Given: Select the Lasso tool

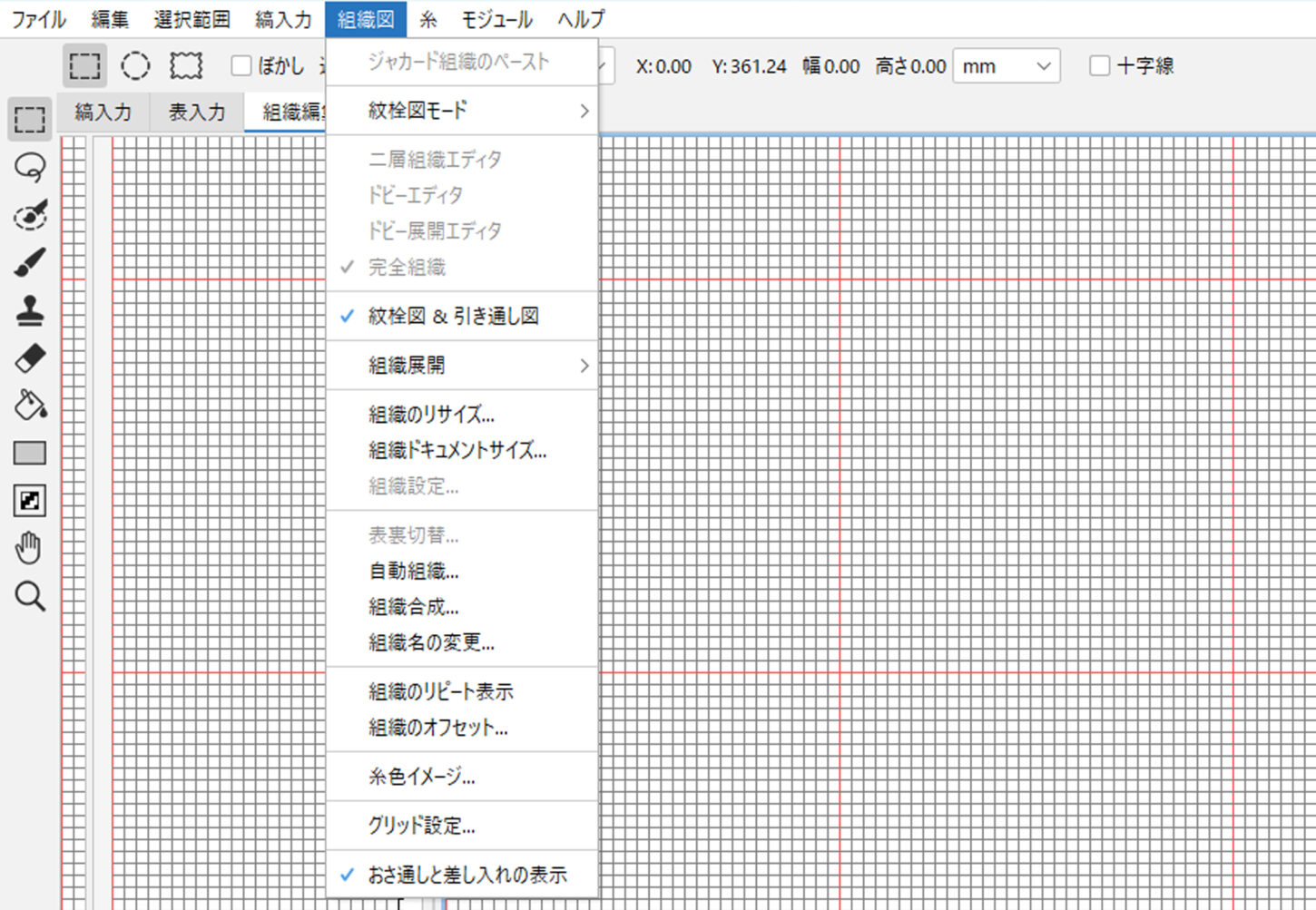Looking at the screenshot, I should tap(30, 167).
